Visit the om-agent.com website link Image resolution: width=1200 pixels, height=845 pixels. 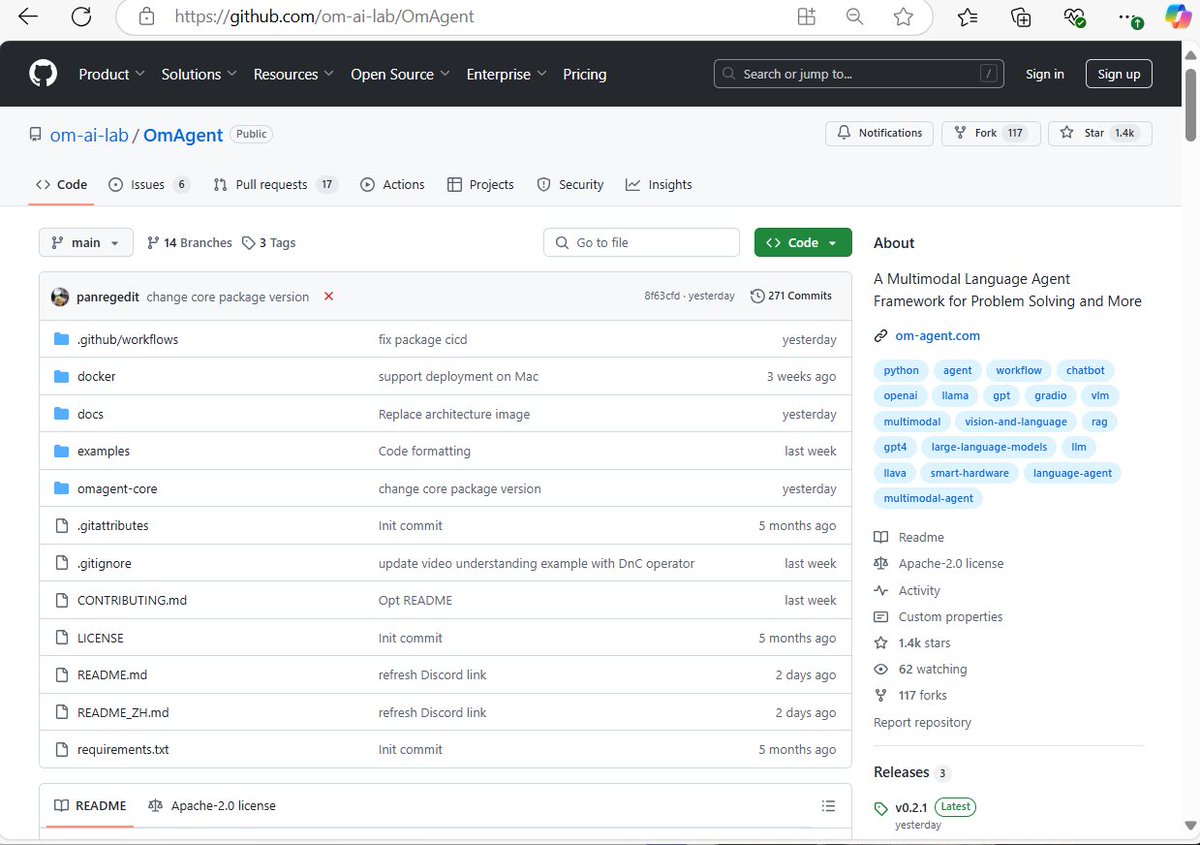pyautogui.click(x=938, y=336)
